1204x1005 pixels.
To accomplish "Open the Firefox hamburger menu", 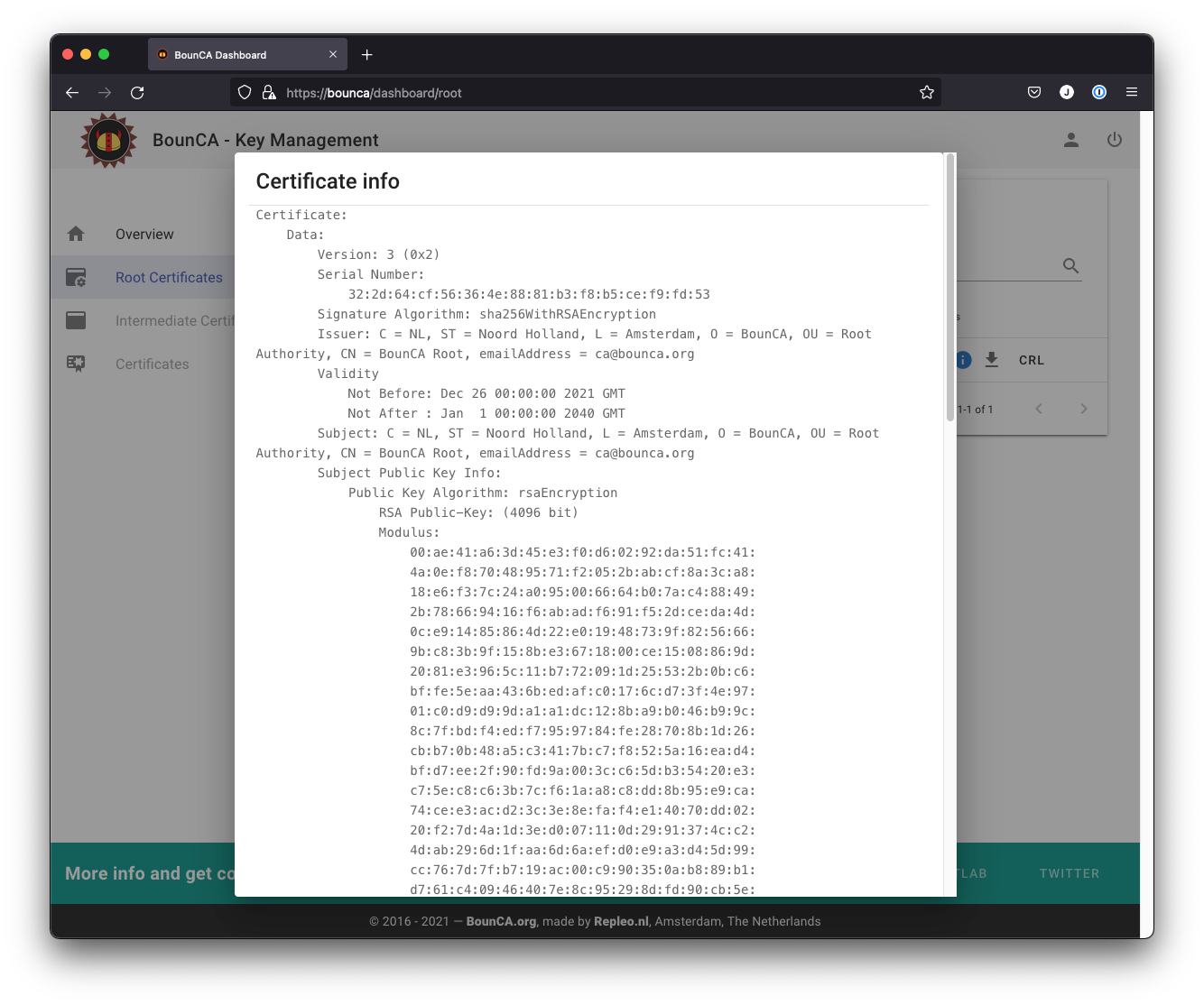I will pos(1131,92).
